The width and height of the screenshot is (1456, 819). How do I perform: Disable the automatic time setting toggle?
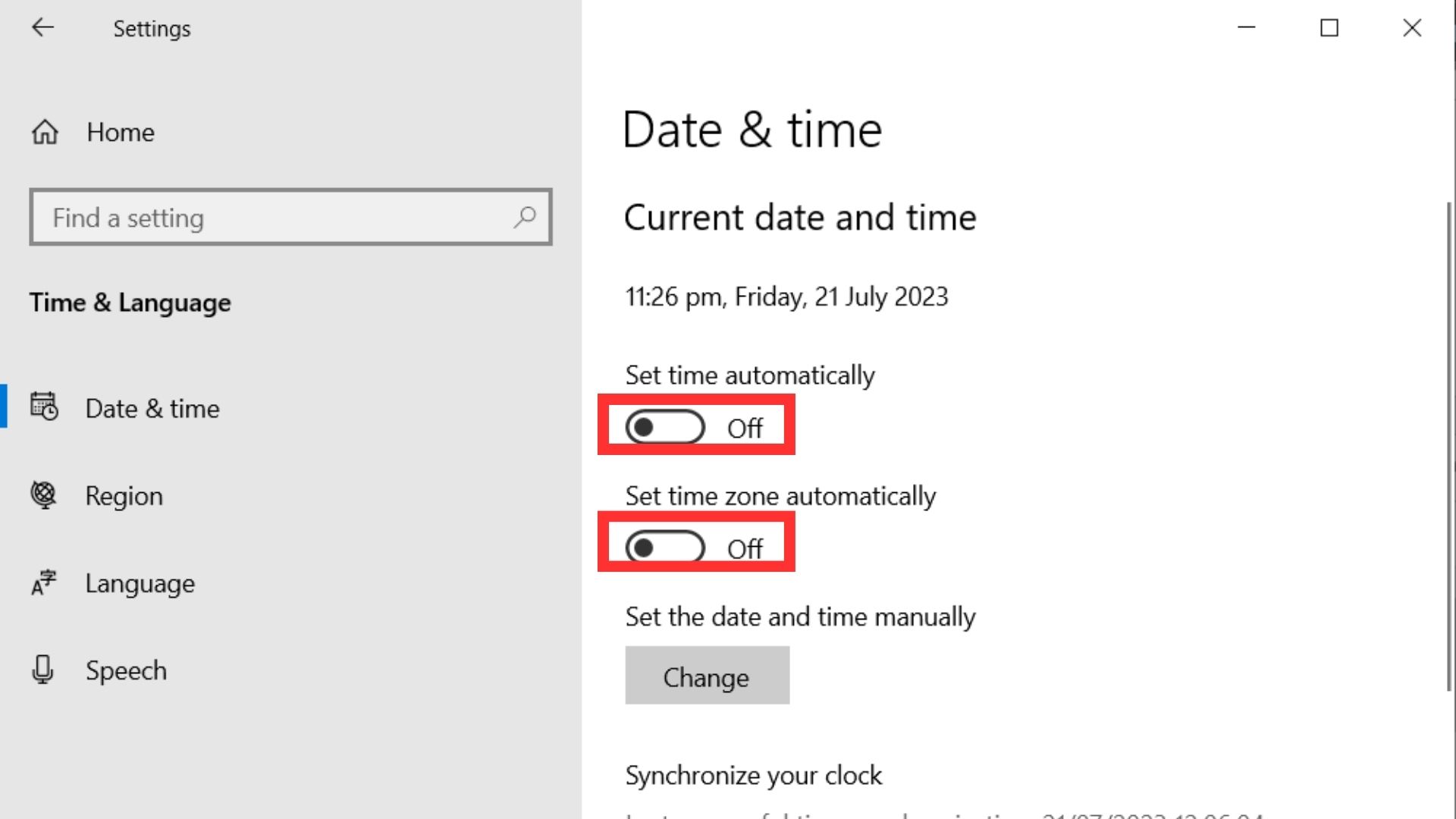click(x=666, y=427)
